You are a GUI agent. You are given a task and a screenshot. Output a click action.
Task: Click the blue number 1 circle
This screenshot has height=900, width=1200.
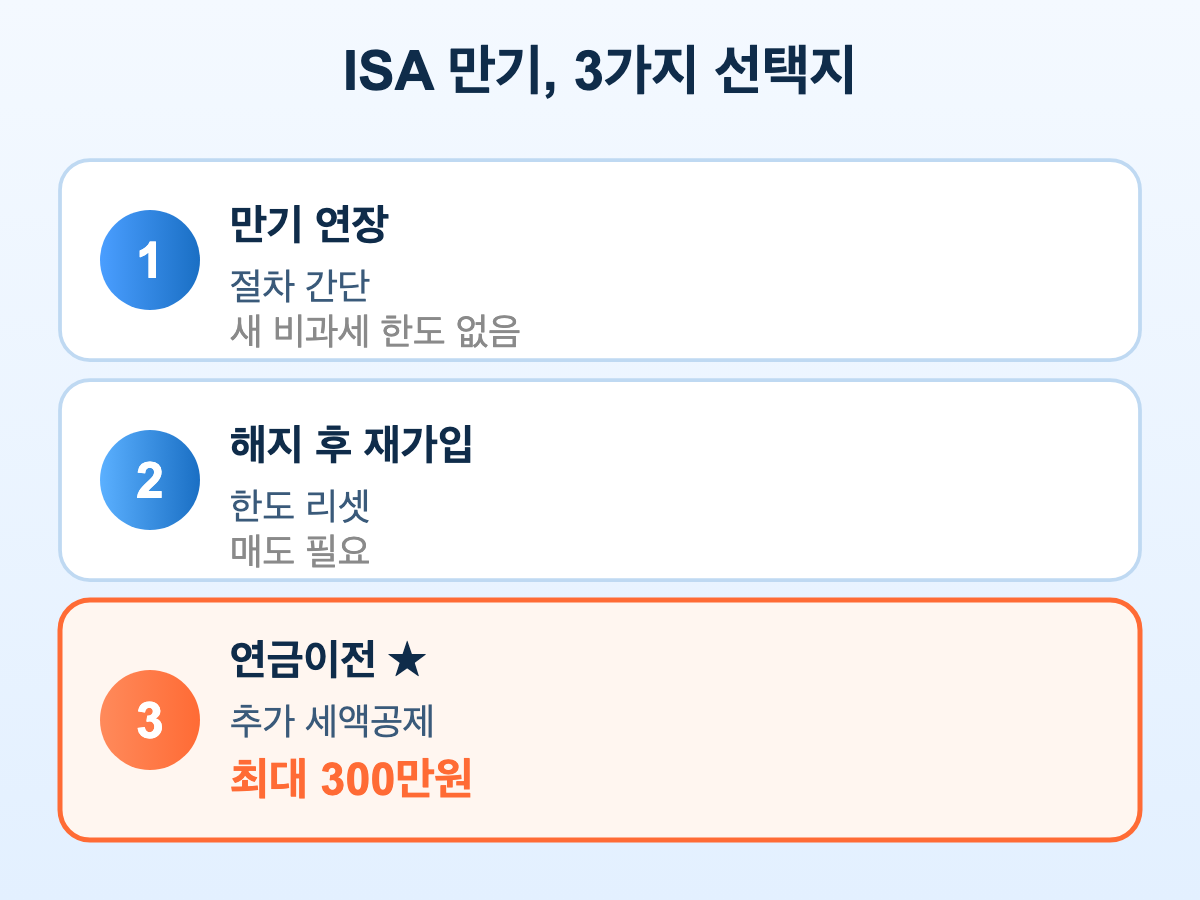tap(150, 260)
